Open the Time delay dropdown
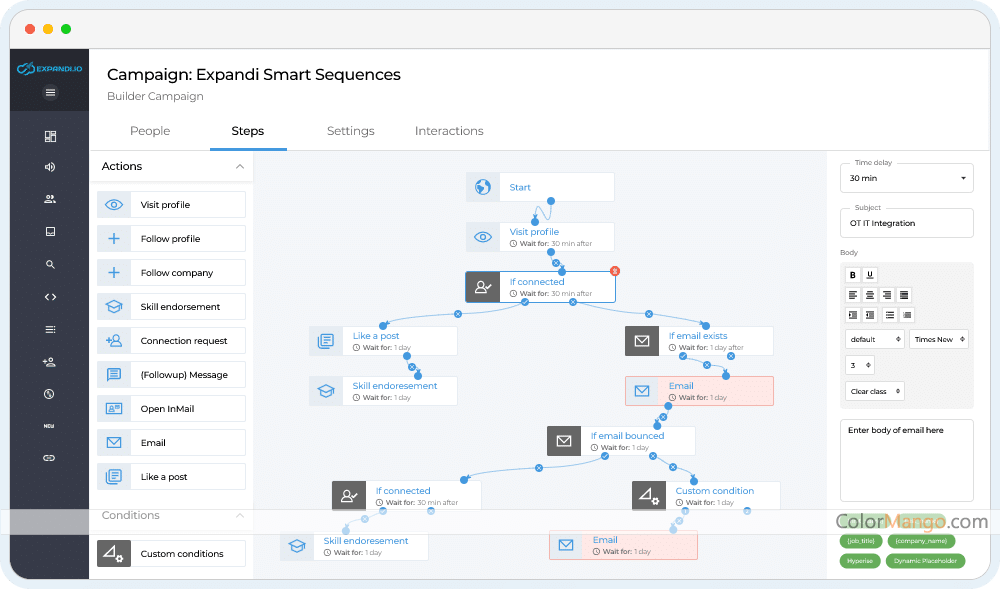 [x=906, y=178]
